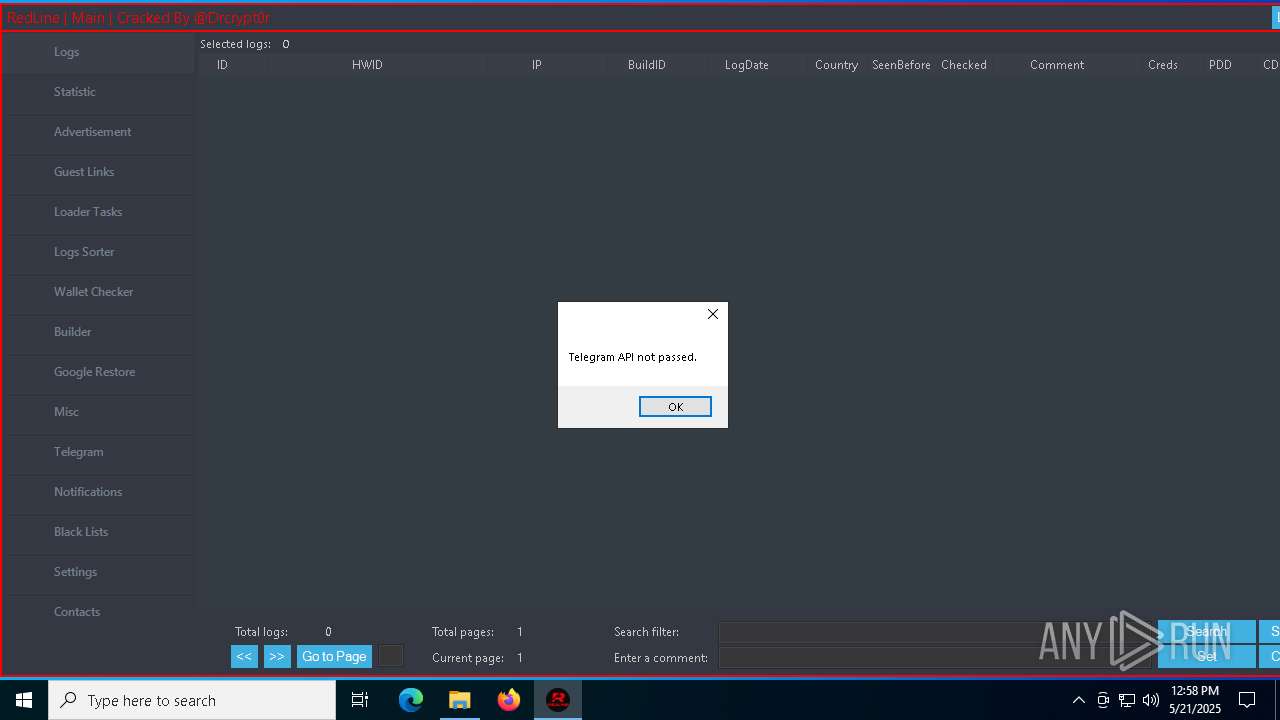
Task: Click the Go to Page button
Action: coord(334,657)
